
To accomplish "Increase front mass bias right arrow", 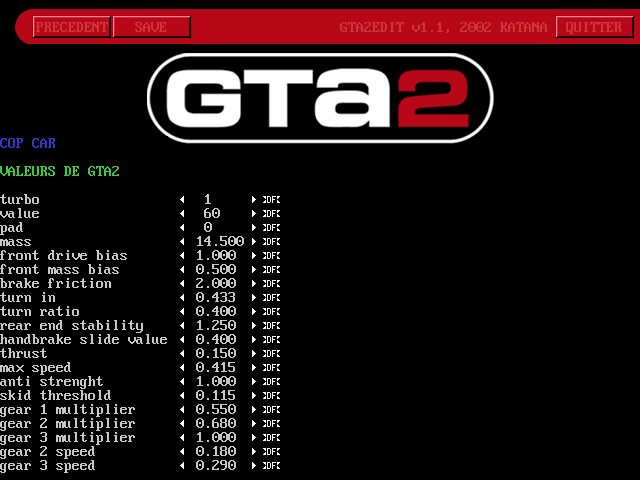I will pos(253,269).
